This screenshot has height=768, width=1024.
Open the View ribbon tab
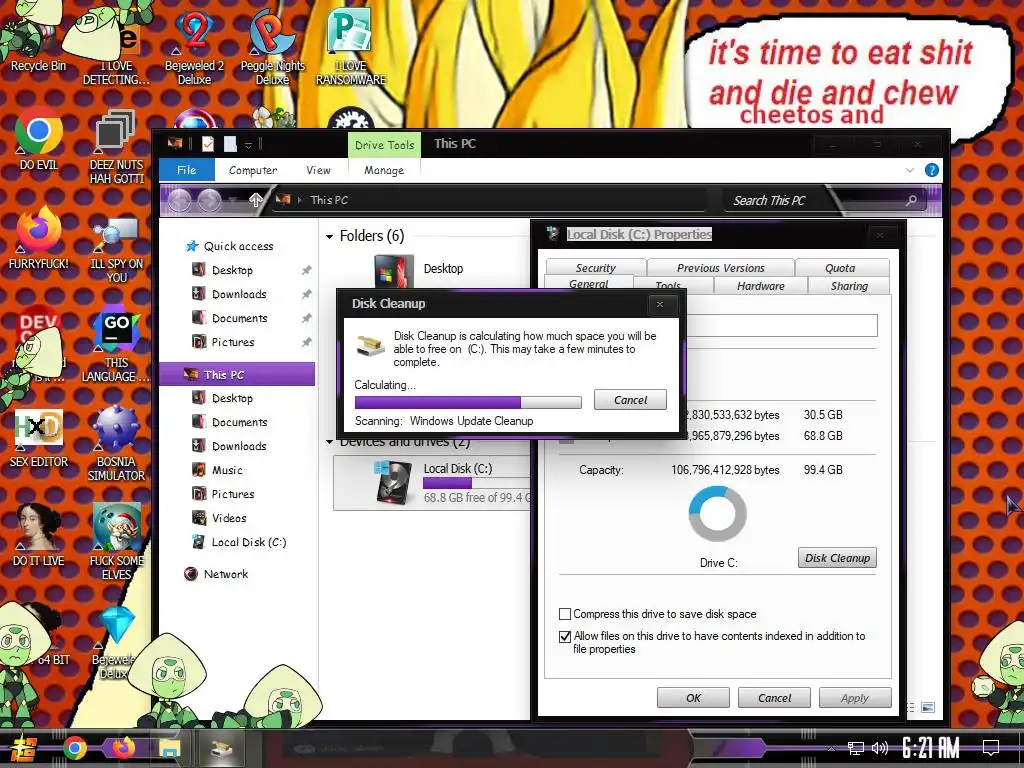(x=318, y=170)
